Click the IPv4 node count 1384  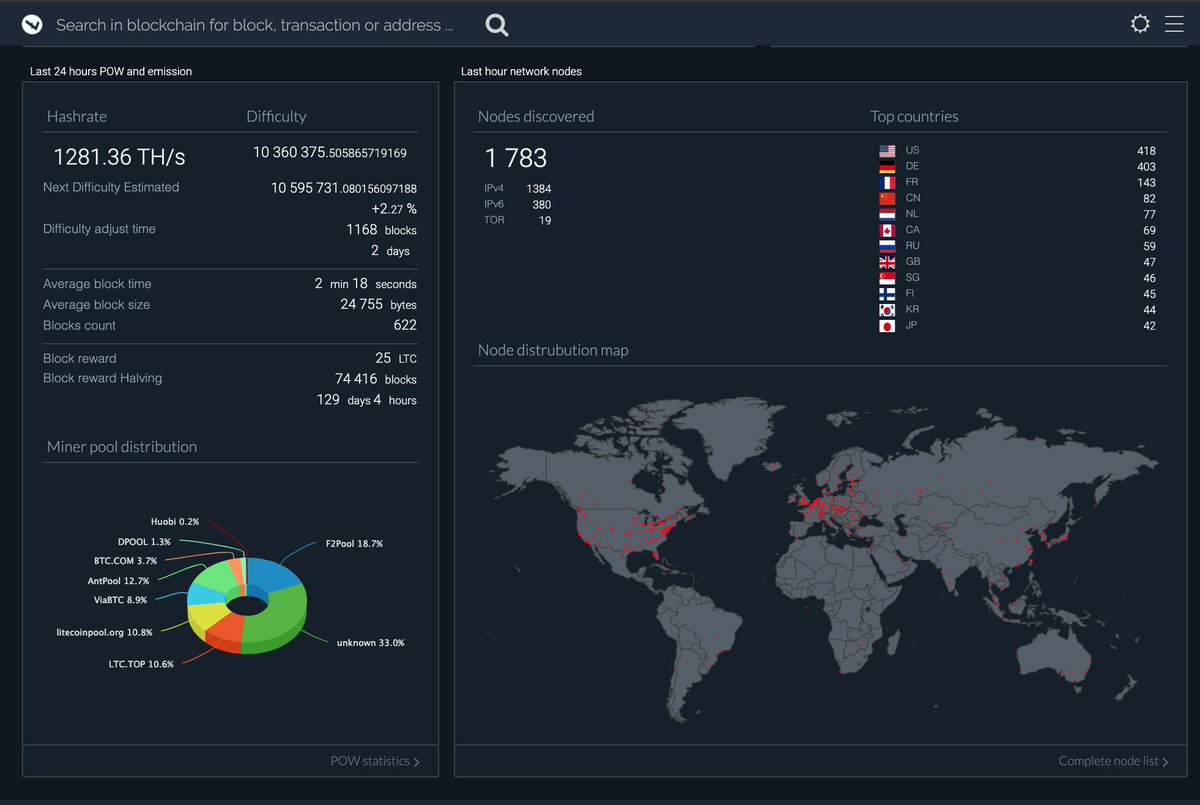click(539, 189)
